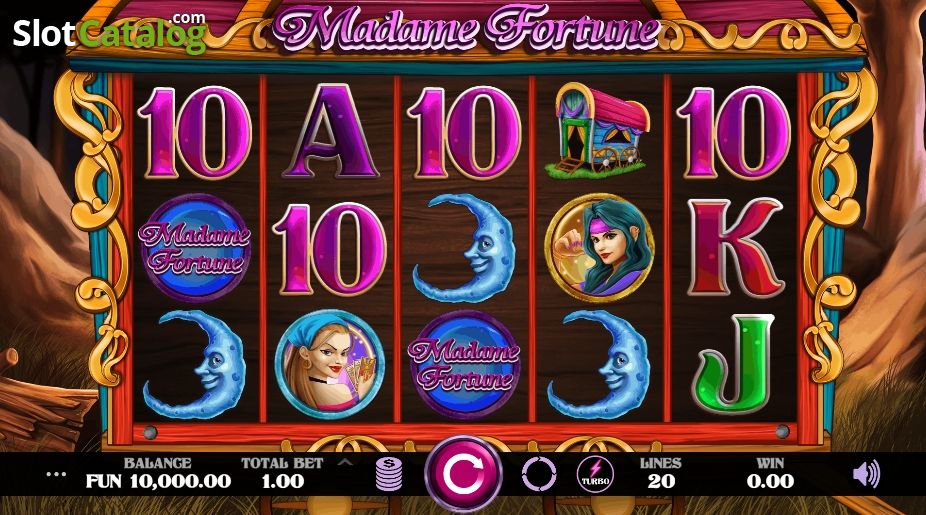
Task: Click the blonde card reader symbol
Action: tap(330, 364)
